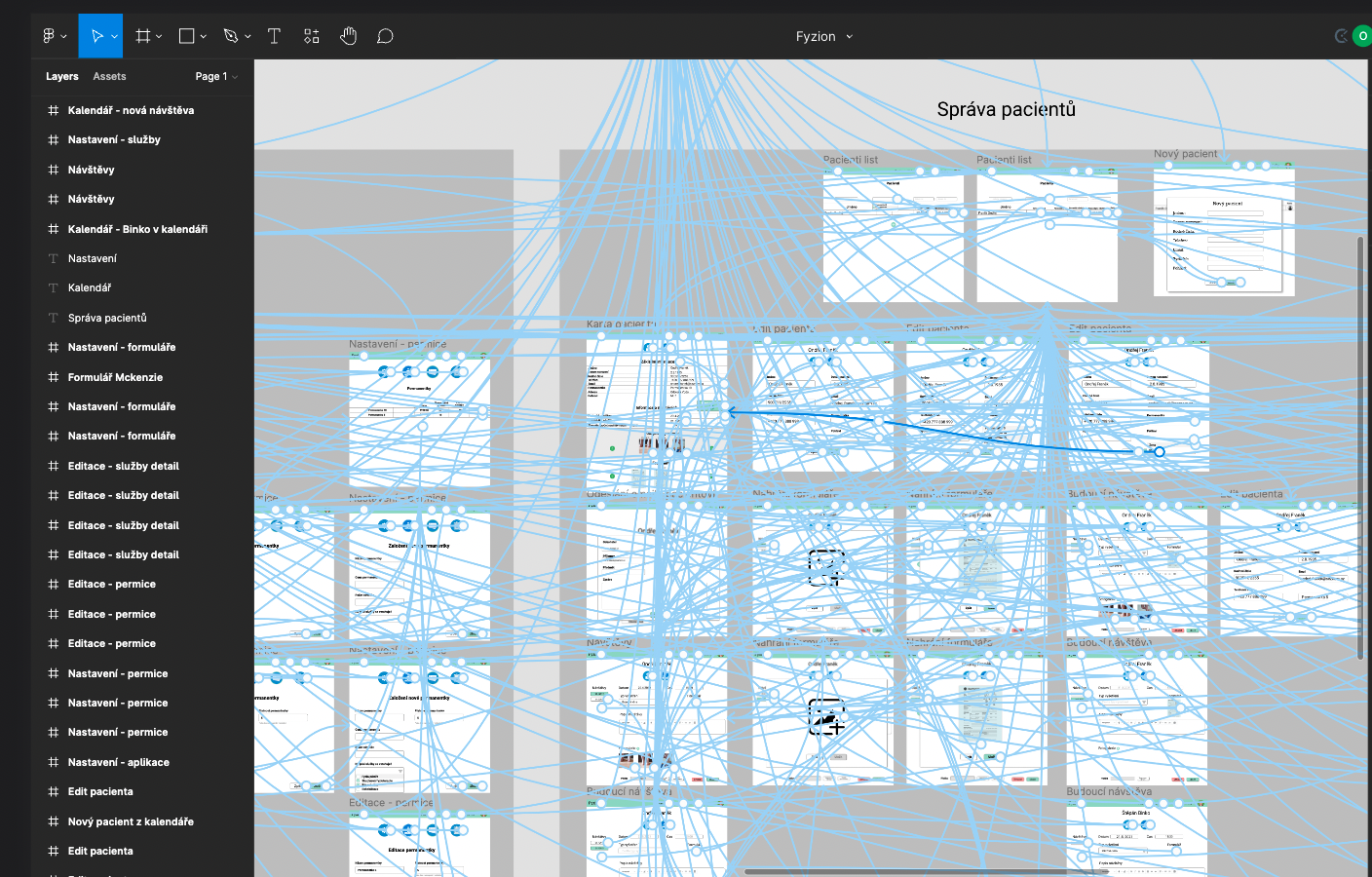Switch to the Assets tab

click(109, 76)
